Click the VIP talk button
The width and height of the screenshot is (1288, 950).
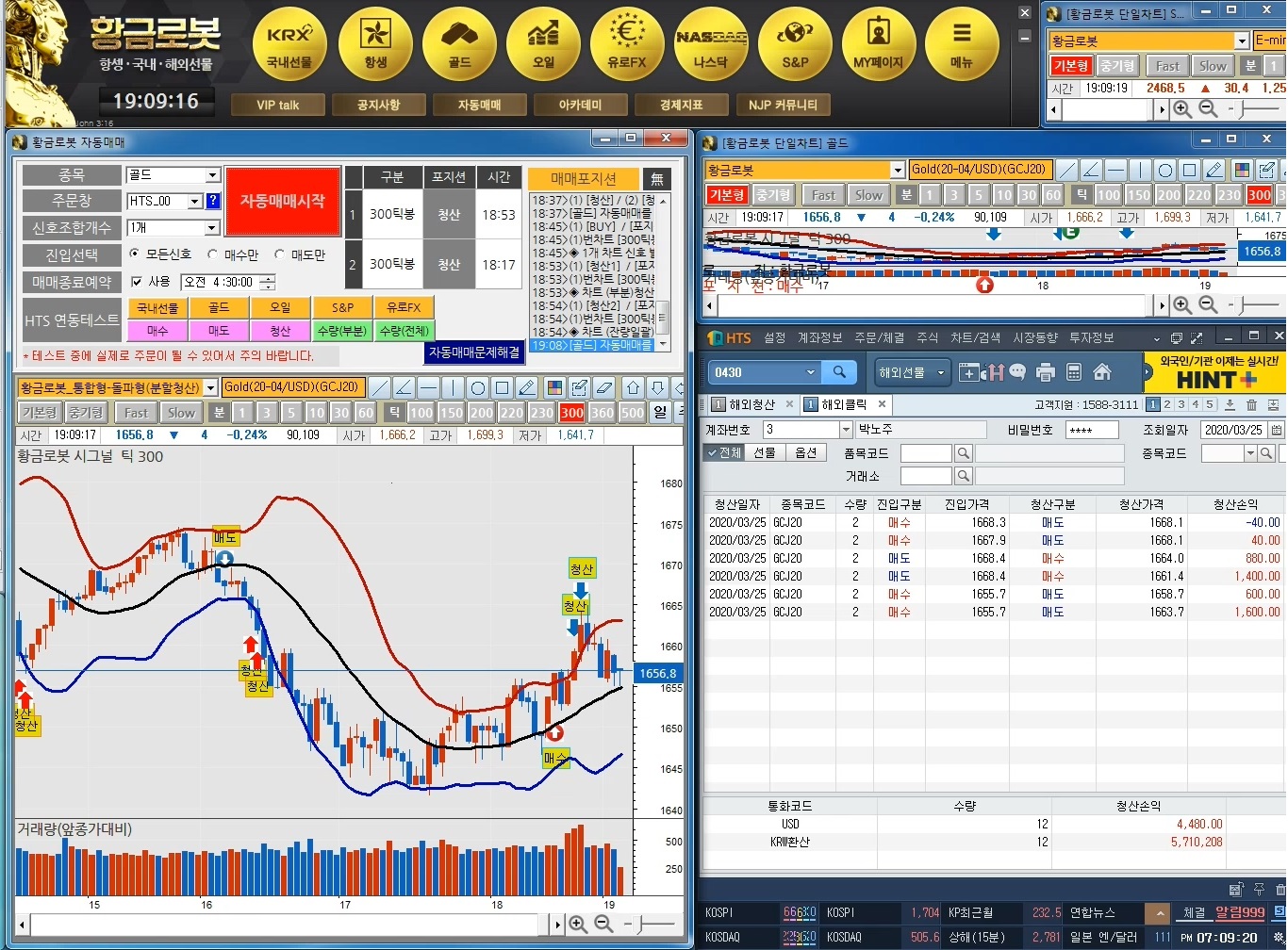click(x=278, y=105)
